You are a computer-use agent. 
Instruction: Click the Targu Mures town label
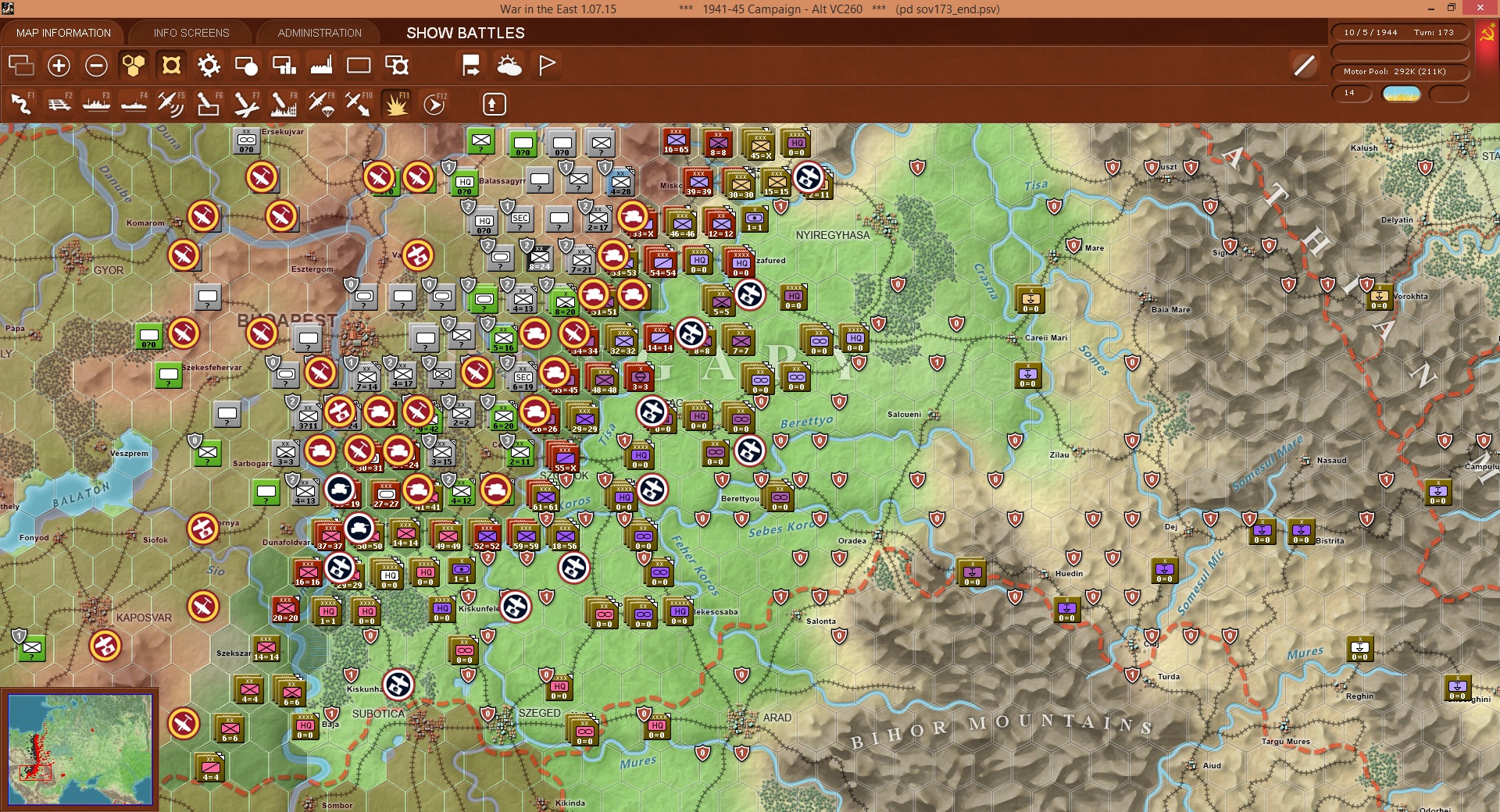pos(1285,742)
